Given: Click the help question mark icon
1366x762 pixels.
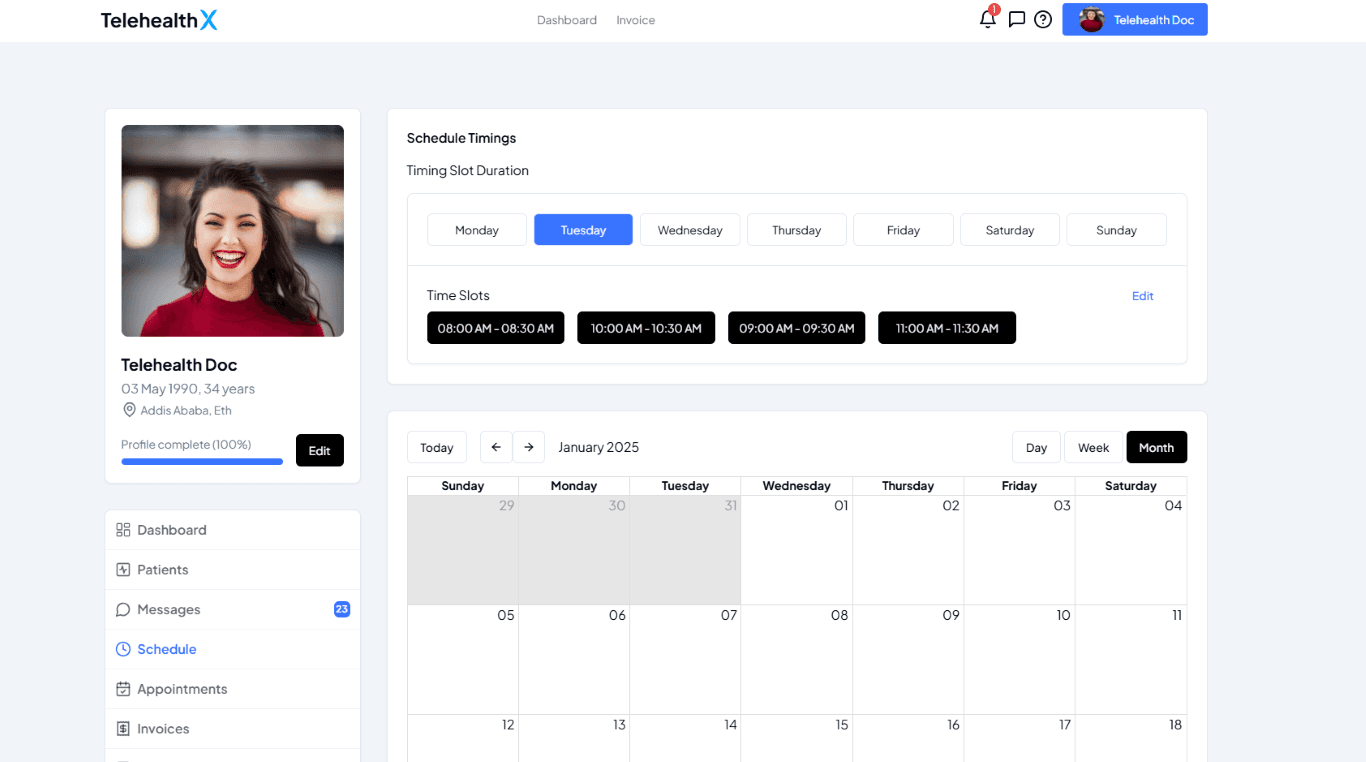Looking at the screenshot, I should click(1043, 19).
